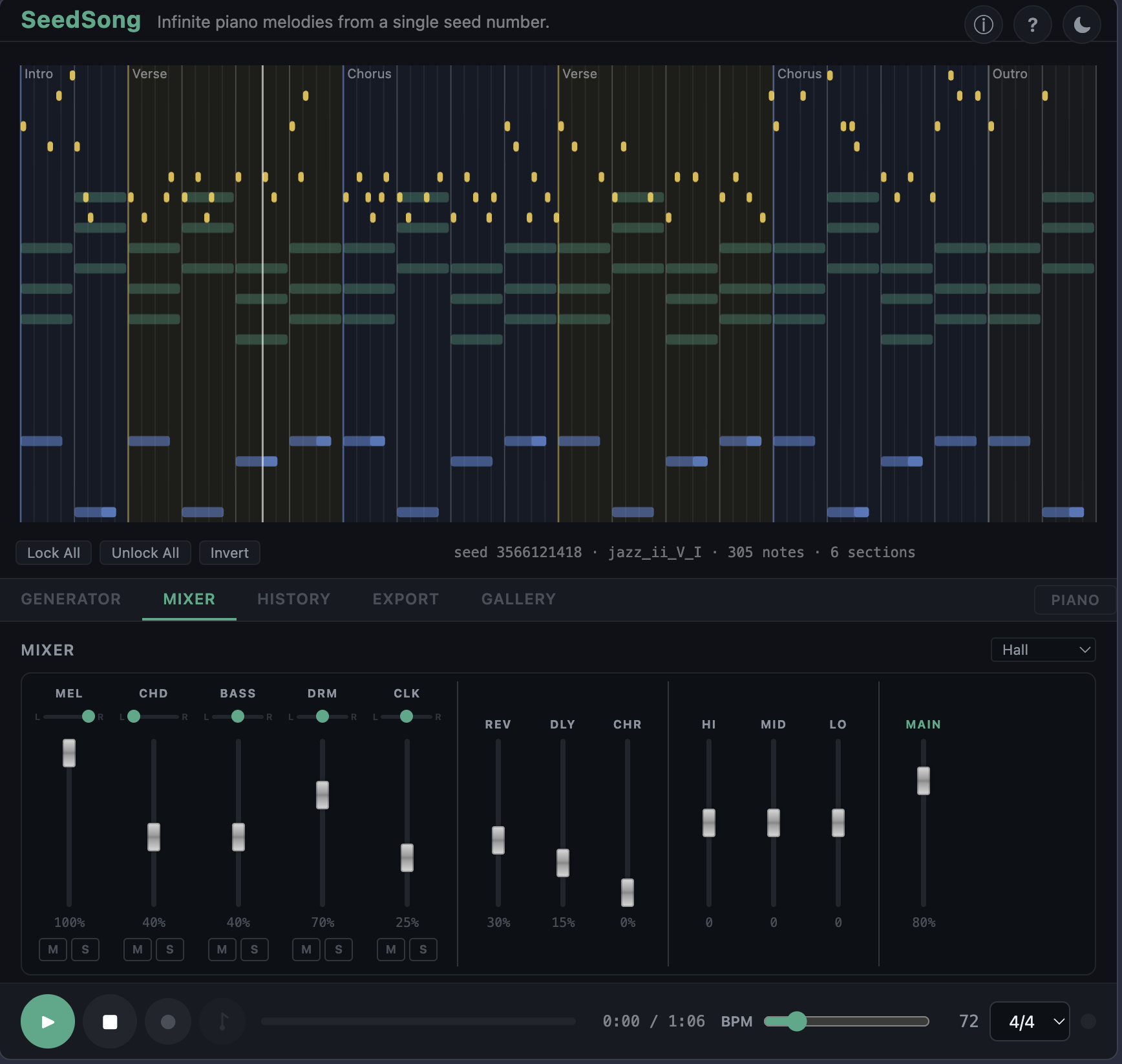Open the 4/4 time signature dropdown

point(1030,1021)
